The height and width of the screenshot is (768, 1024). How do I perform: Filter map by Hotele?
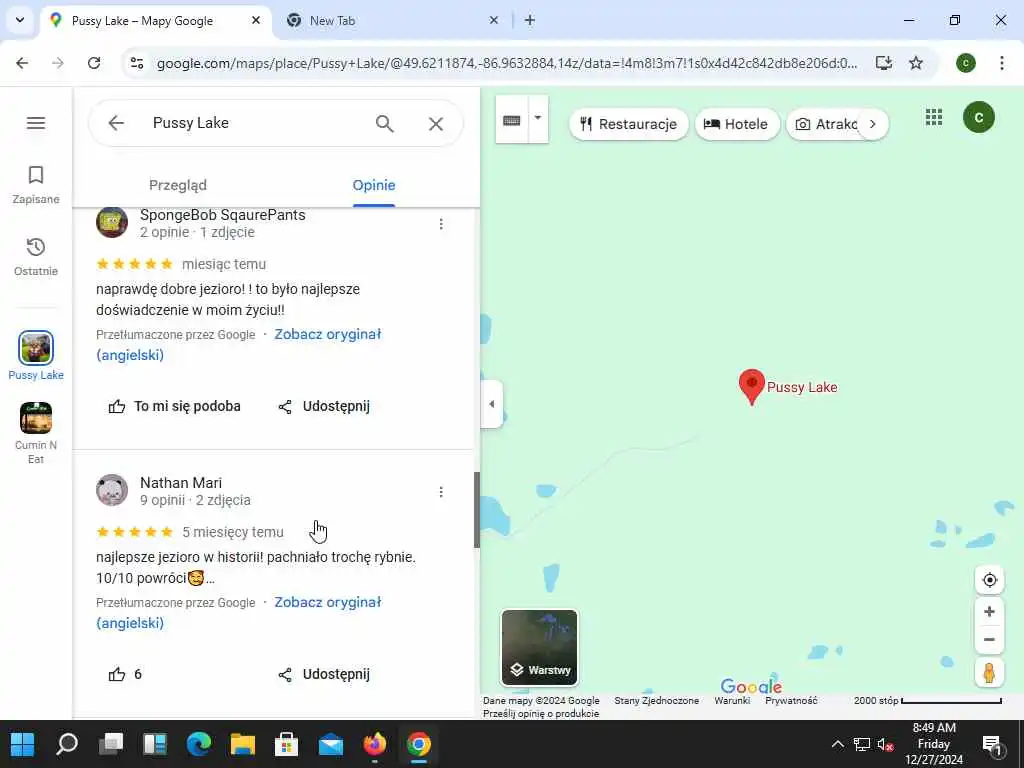[x=738, y=124]
